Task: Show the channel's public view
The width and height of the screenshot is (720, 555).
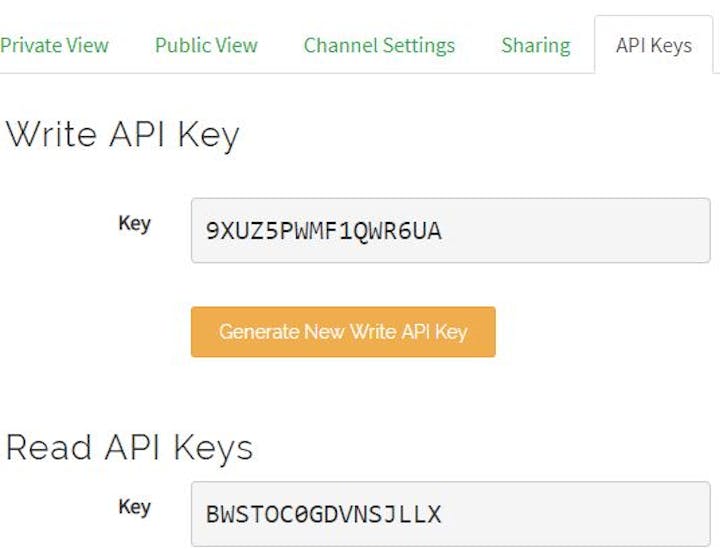Action: point(206,45)
